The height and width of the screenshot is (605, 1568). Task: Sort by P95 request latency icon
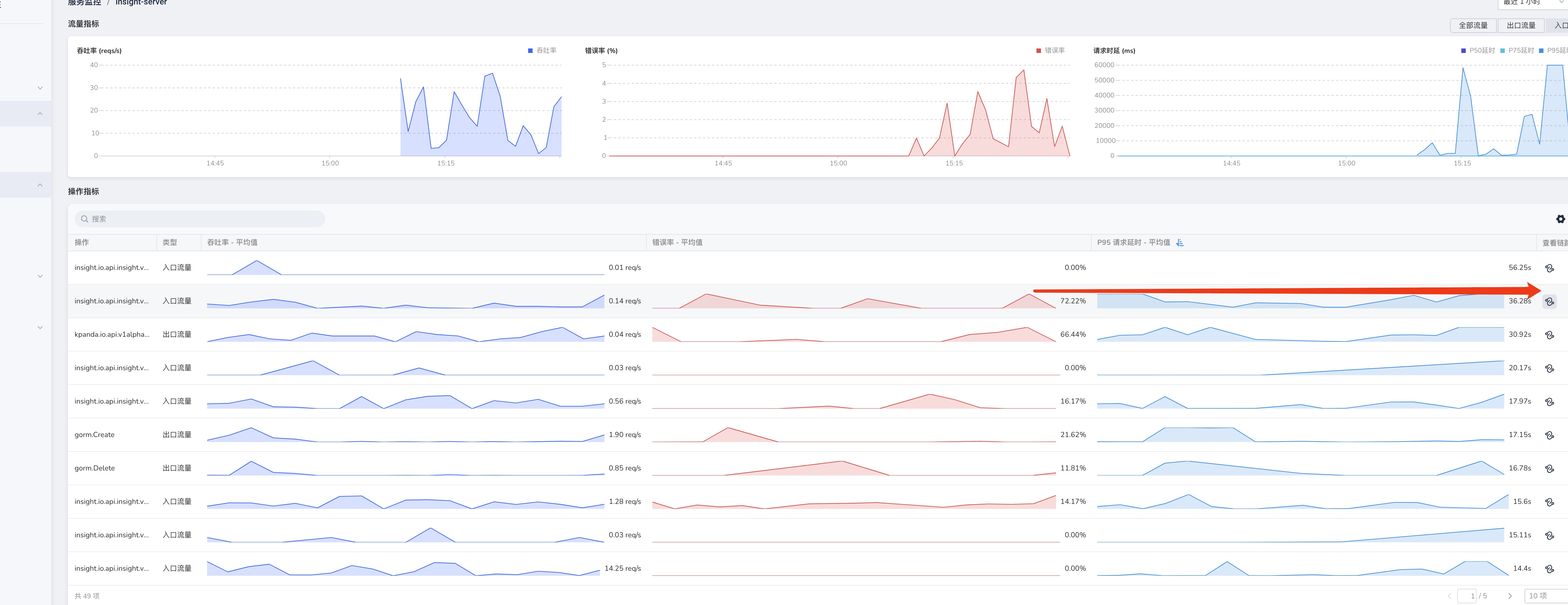[1180, 243]
